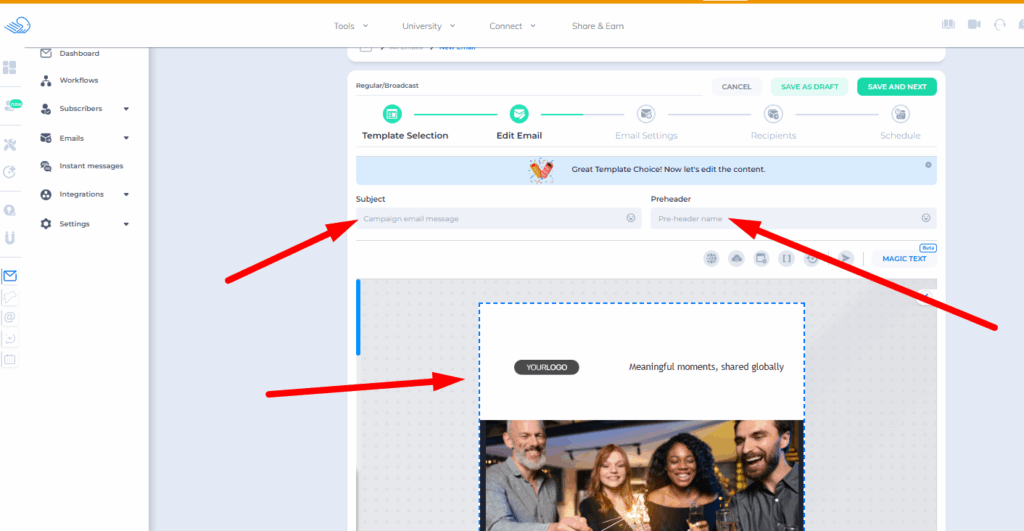Click the SAVE AND NEXT button
1024x531 pixels.
[x=896, y=87]
